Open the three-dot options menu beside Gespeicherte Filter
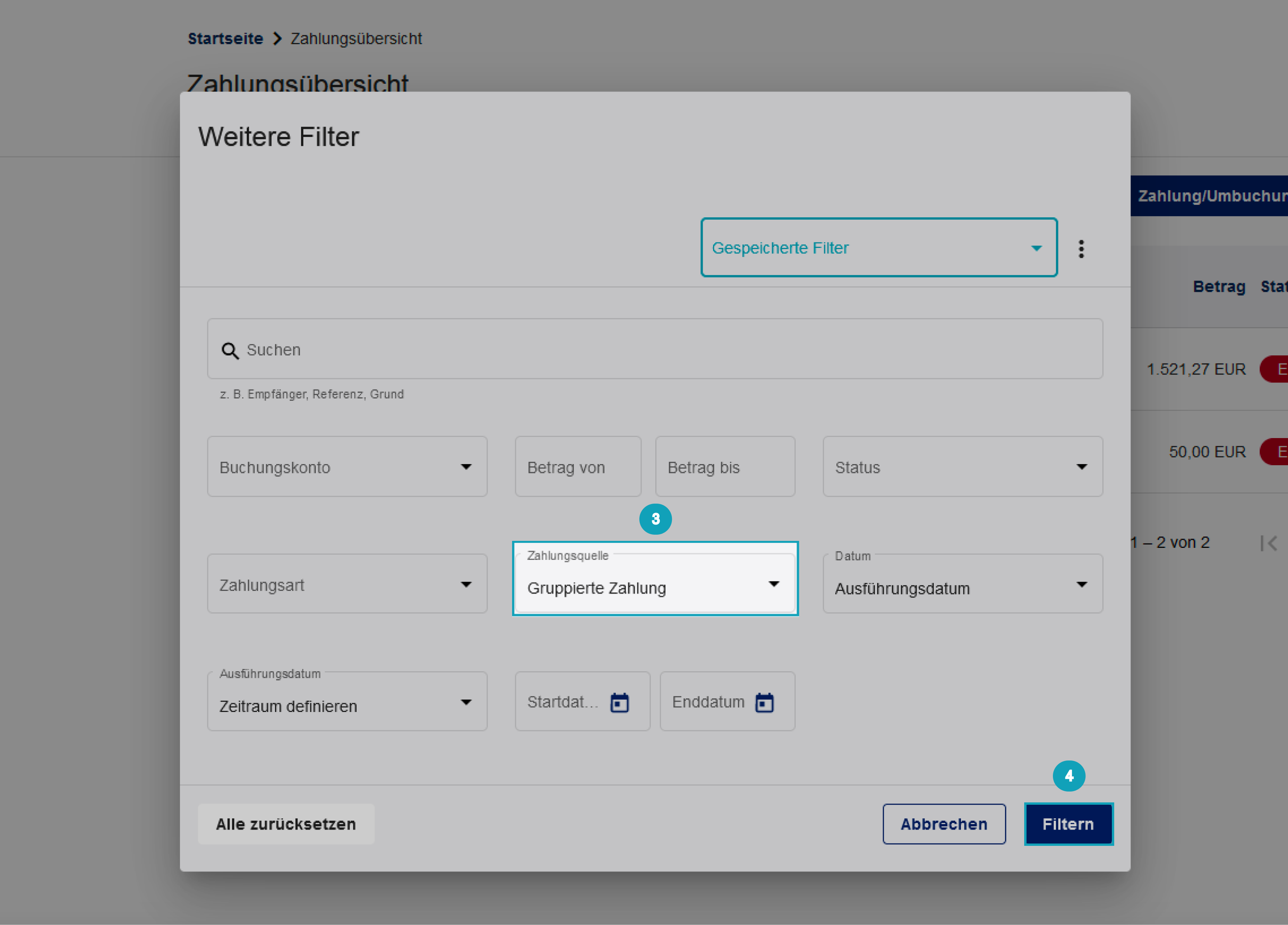Viewport: 1288px width, 925px height. click(x=1081, y=249)
